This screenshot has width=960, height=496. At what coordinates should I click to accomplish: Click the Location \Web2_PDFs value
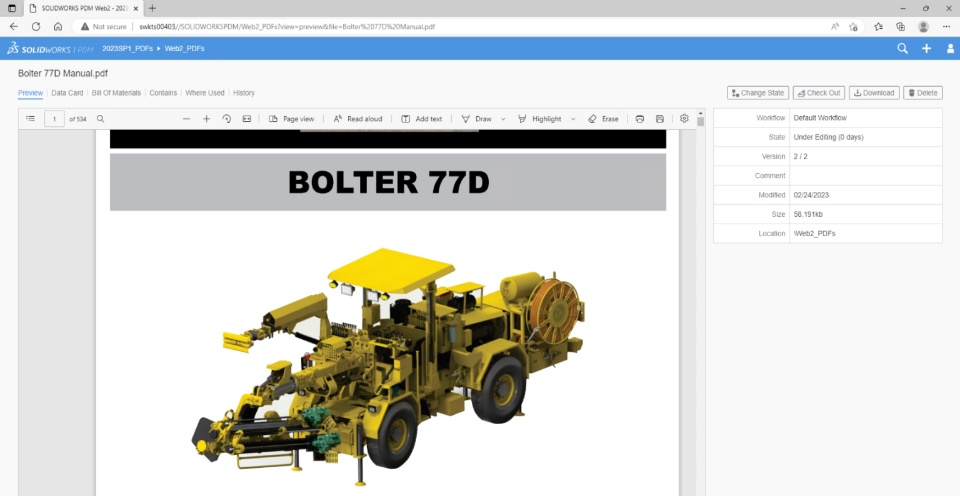814,233
